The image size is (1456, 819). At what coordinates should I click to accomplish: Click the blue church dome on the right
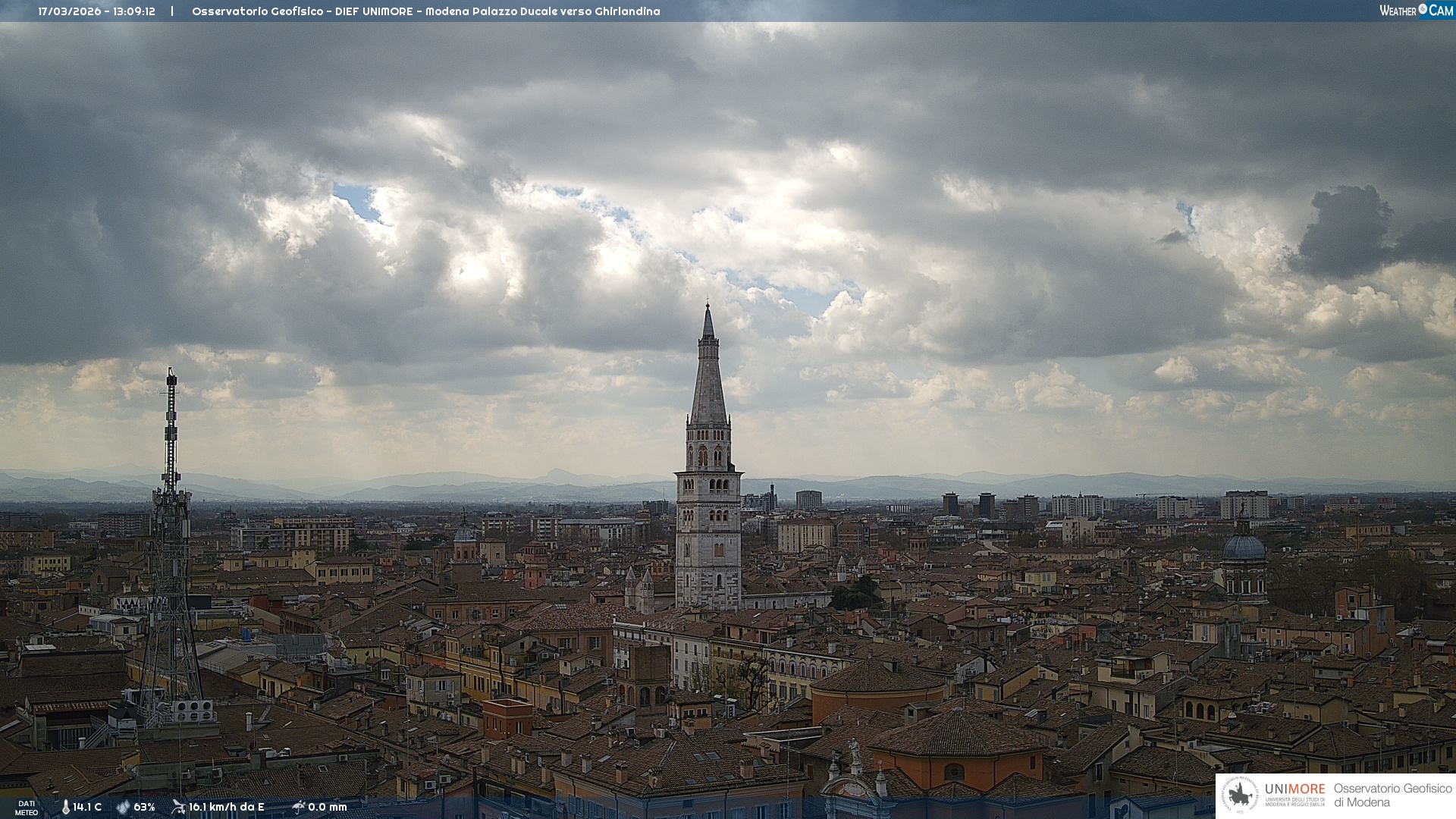1244,548
